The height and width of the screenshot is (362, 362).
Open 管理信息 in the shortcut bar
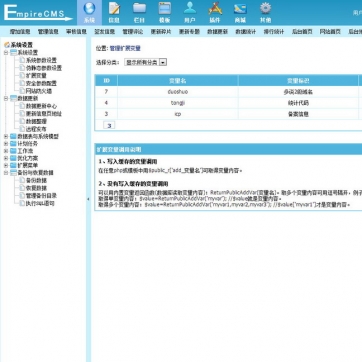48,32
